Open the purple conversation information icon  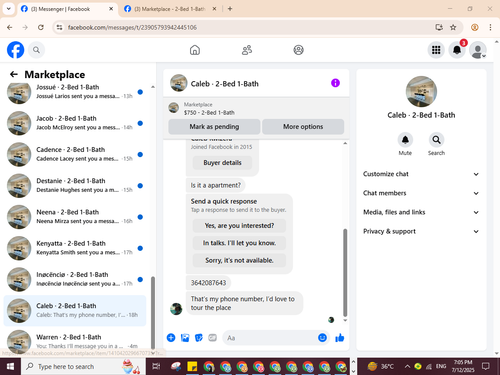coord(335,83)
